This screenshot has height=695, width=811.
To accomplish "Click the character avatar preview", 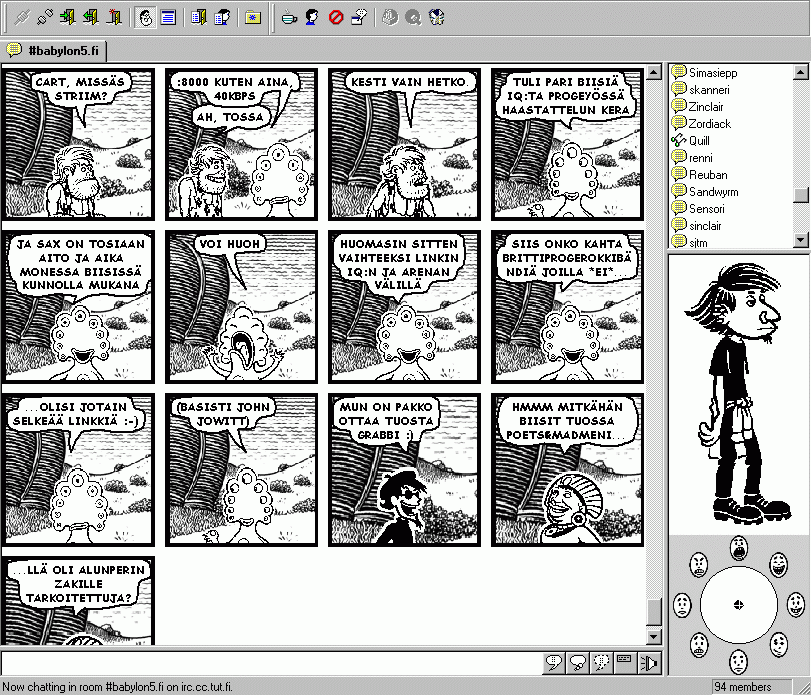I will [739, 394].
